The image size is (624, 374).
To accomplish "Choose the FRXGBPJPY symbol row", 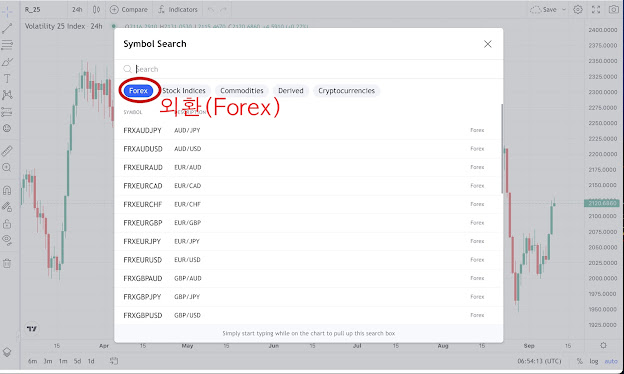I will pos(307,297).
